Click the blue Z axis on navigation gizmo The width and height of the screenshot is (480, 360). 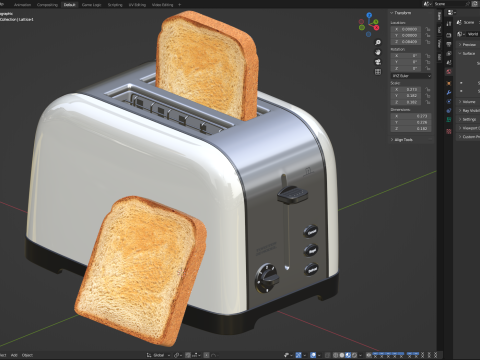[369, 15]
